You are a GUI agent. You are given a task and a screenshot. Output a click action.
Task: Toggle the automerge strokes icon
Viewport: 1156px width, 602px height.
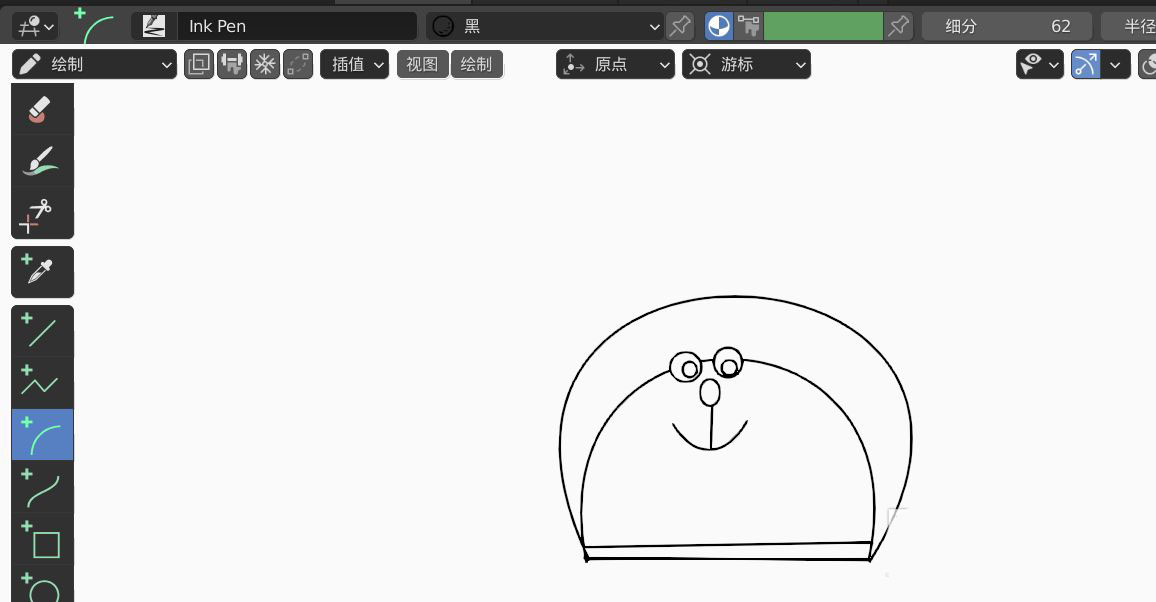point(299,65)
